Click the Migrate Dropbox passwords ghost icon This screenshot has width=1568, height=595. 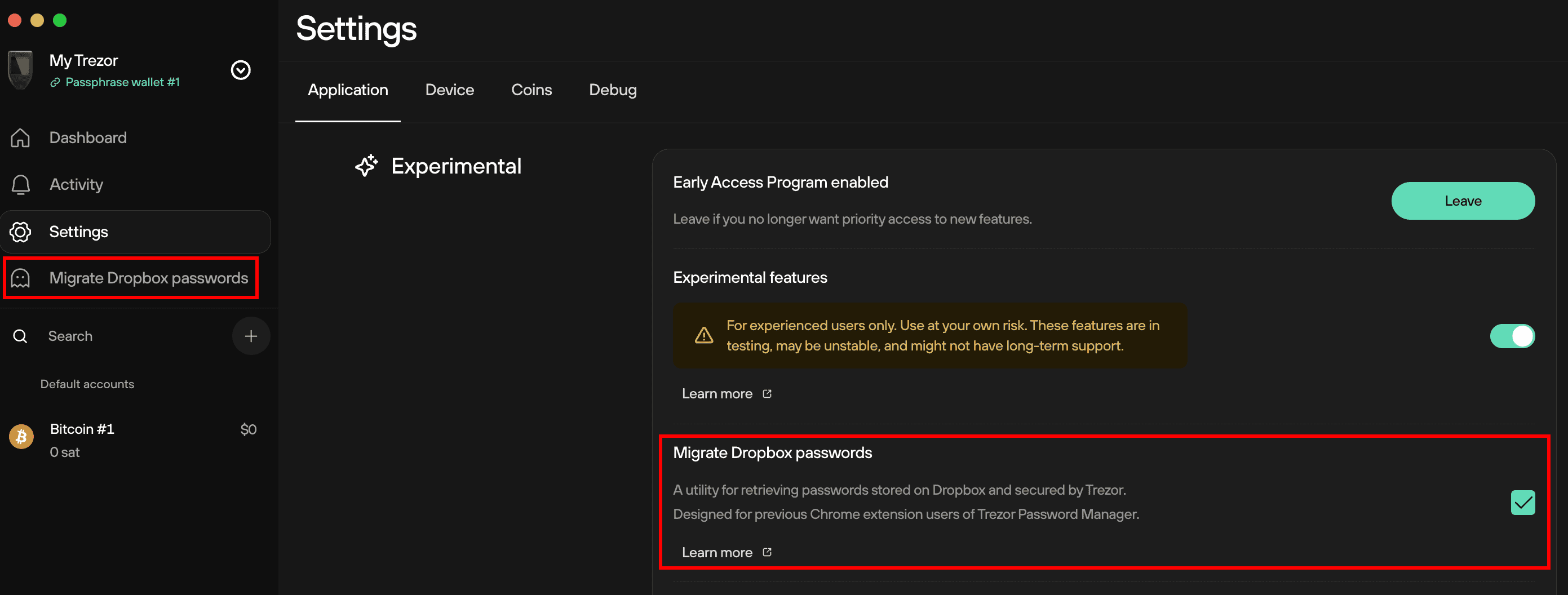[20, 278]
